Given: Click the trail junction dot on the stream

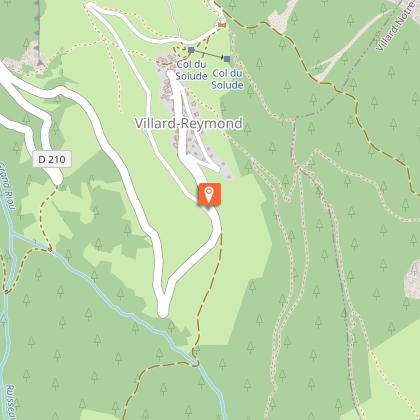Looking at the screenshot, I should click(50, 249).
